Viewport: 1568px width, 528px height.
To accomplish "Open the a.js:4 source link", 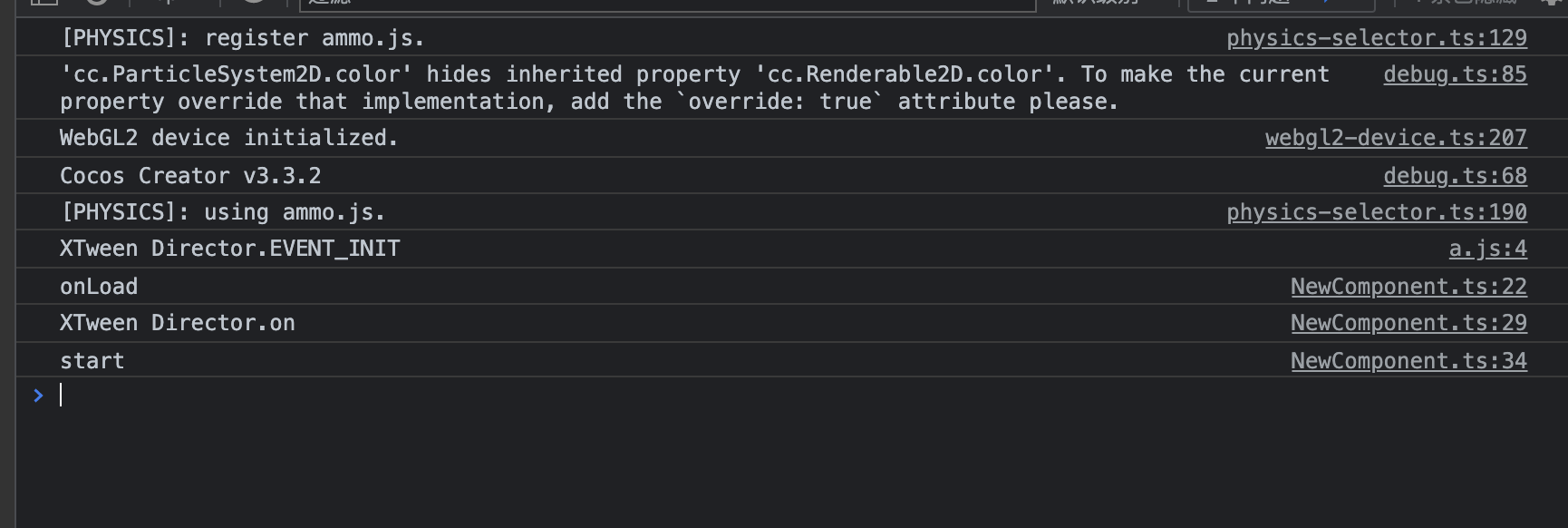I will [1487, 249].
